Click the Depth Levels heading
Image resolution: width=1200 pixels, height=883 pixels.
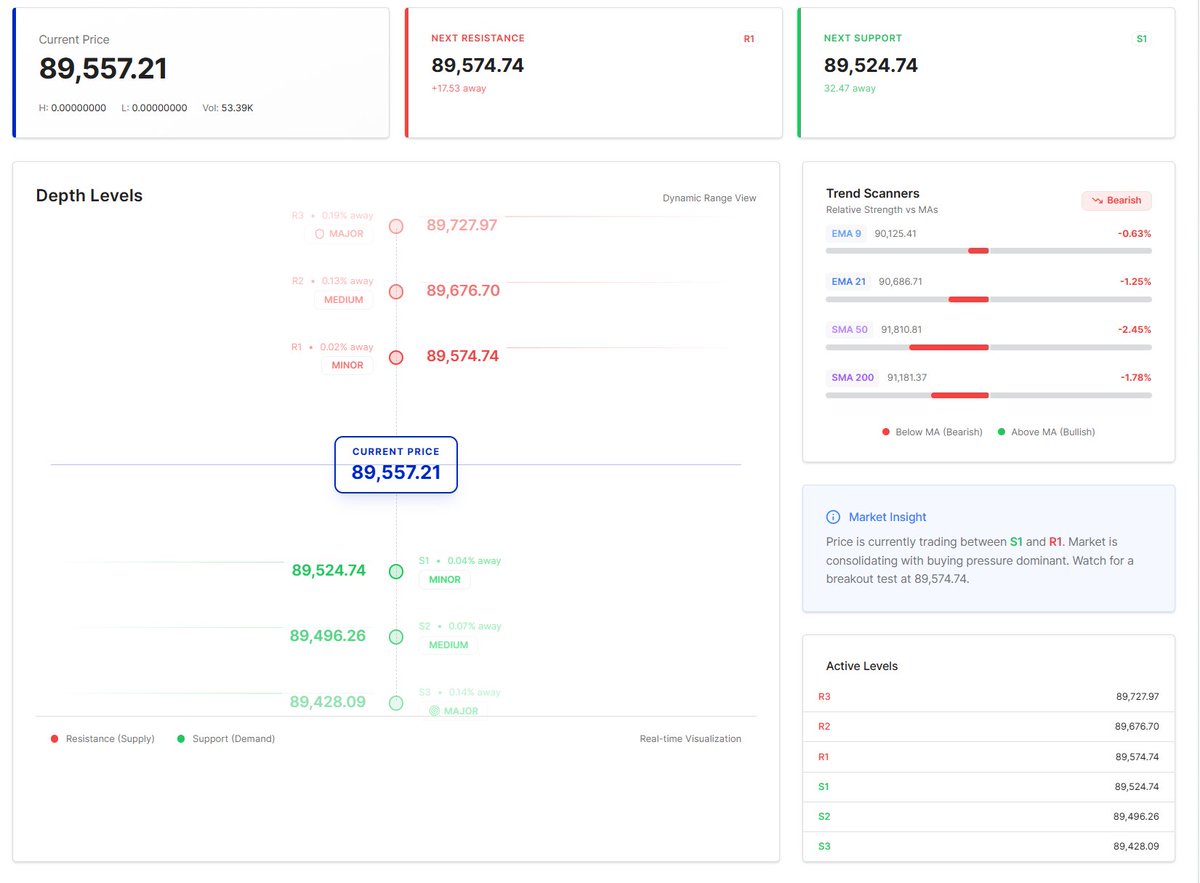[x=89, y=195]
